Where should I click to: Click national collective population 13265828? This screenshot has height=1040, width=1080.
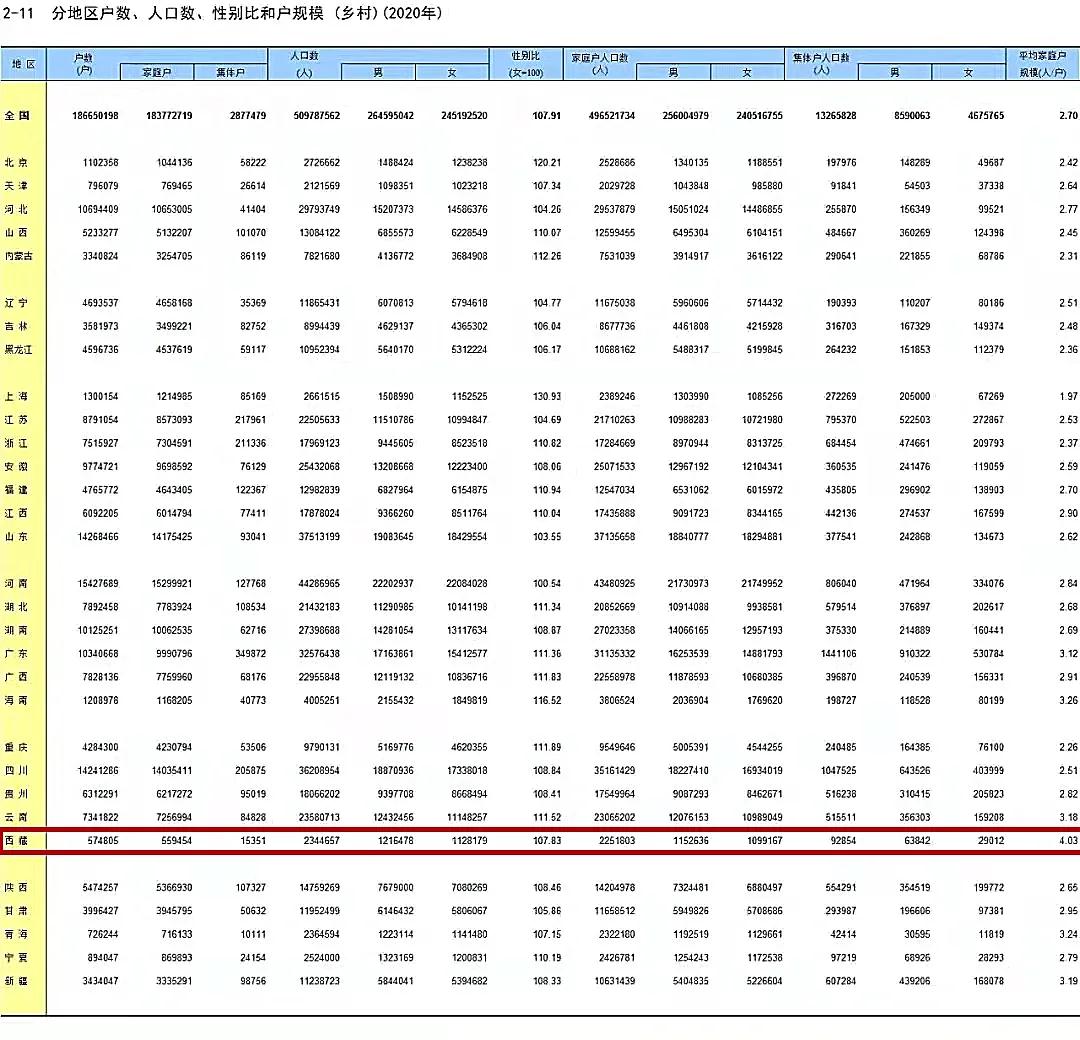[x=835, y=116]
